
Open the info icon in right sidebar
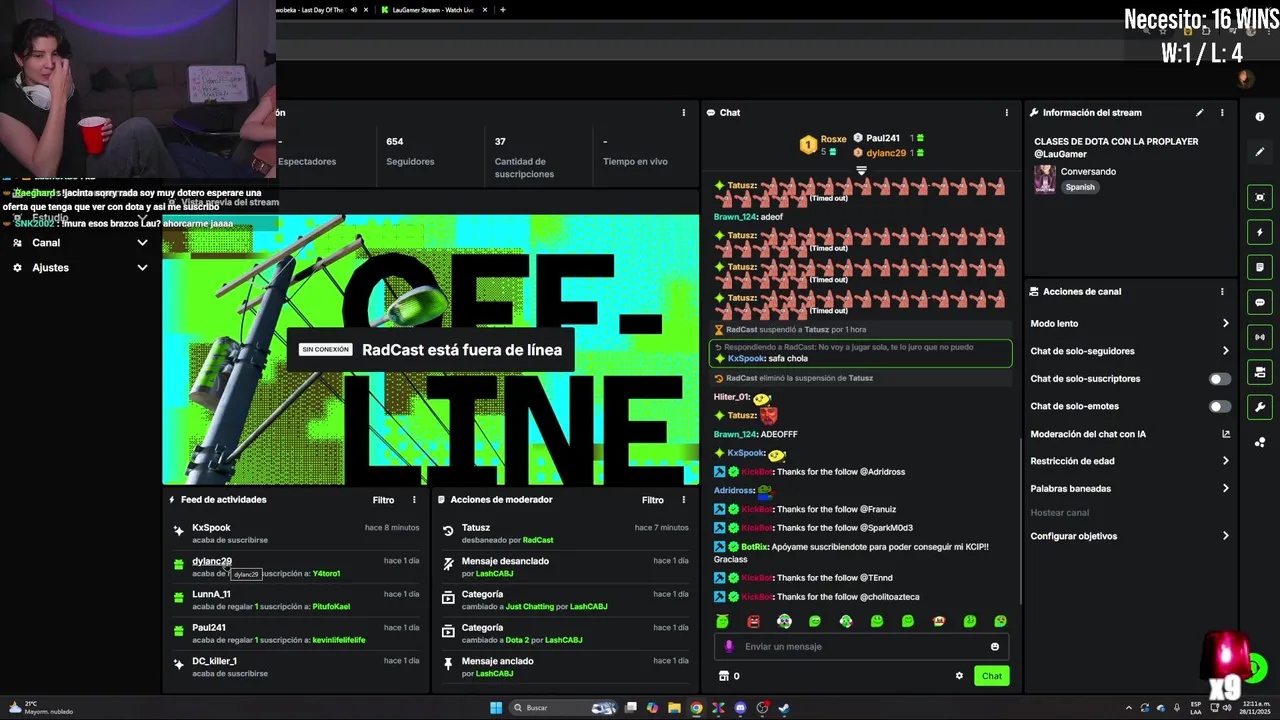[1260, 117]
